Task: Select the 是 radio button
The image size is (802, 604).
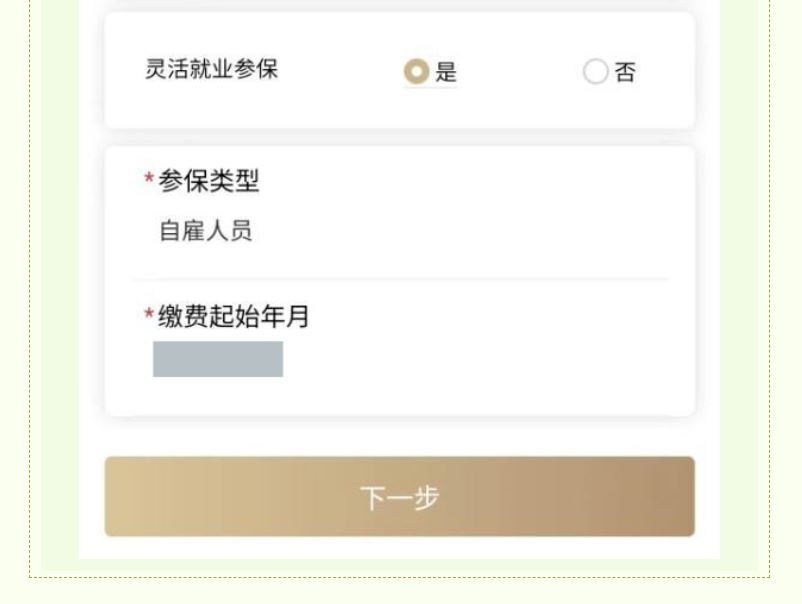Action: pyautogui.click(x=416, y=72)
